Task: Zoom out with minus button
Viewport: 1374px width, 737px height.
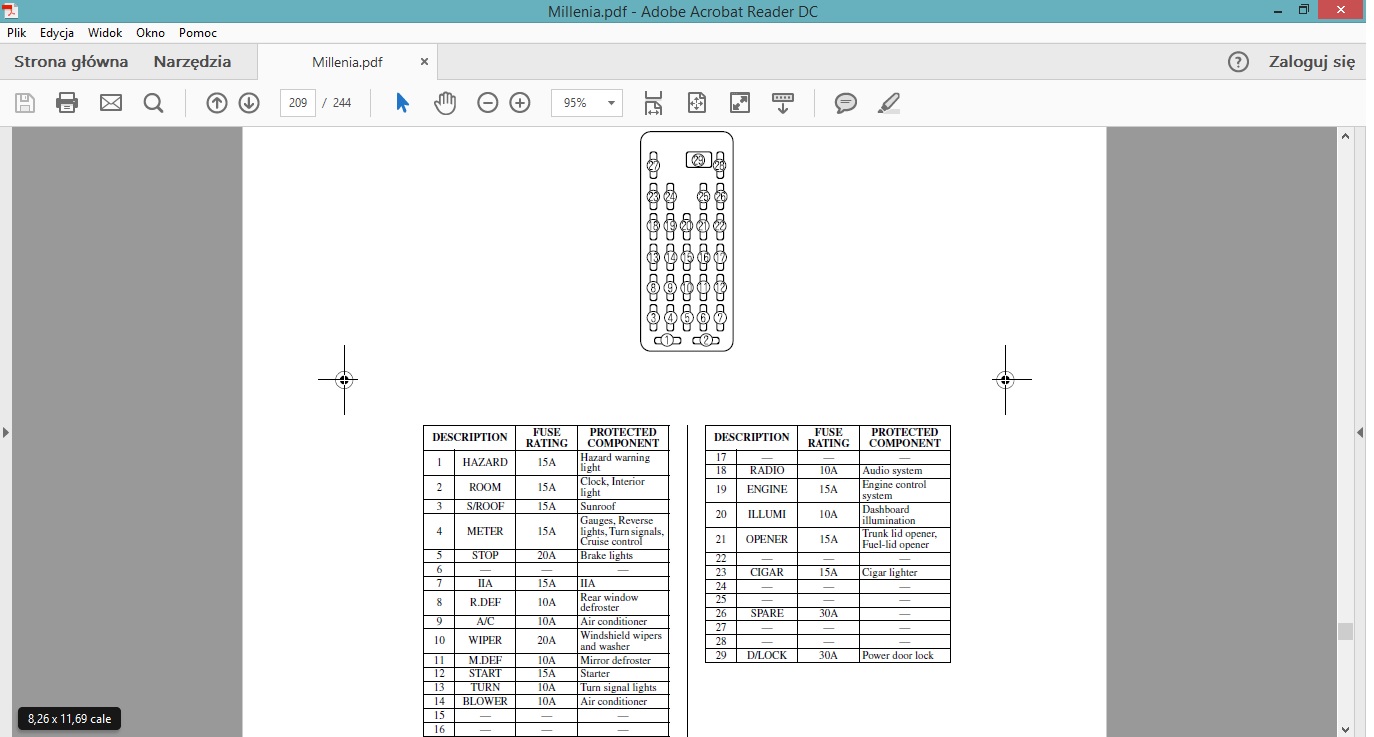Action: pos(487,103)
